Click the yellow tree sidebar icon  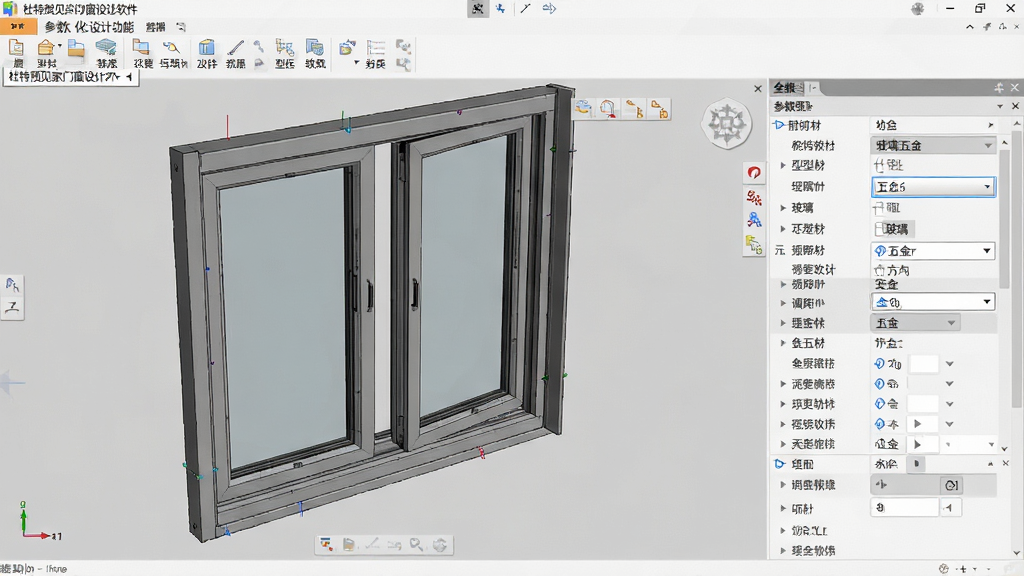click(x=754, y=244)
